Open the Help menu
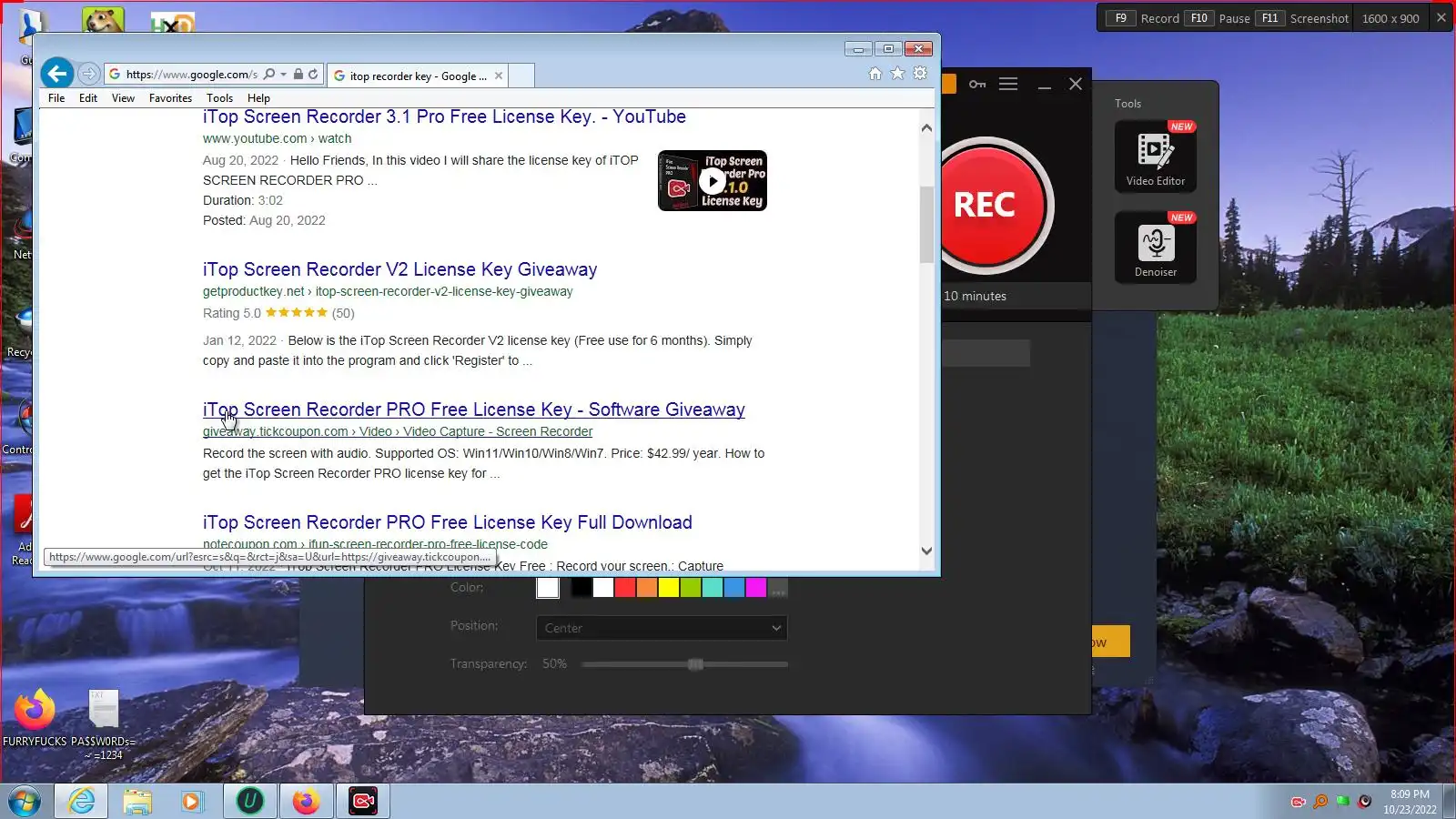Screen dimensions: 1456x819 pos(258,98)
